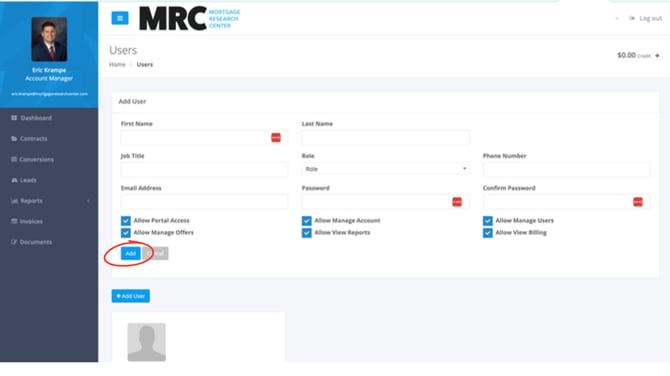This screenshot has height=376, width=670.
Task: Click the + Add User button
Action: tap(131, 296)
